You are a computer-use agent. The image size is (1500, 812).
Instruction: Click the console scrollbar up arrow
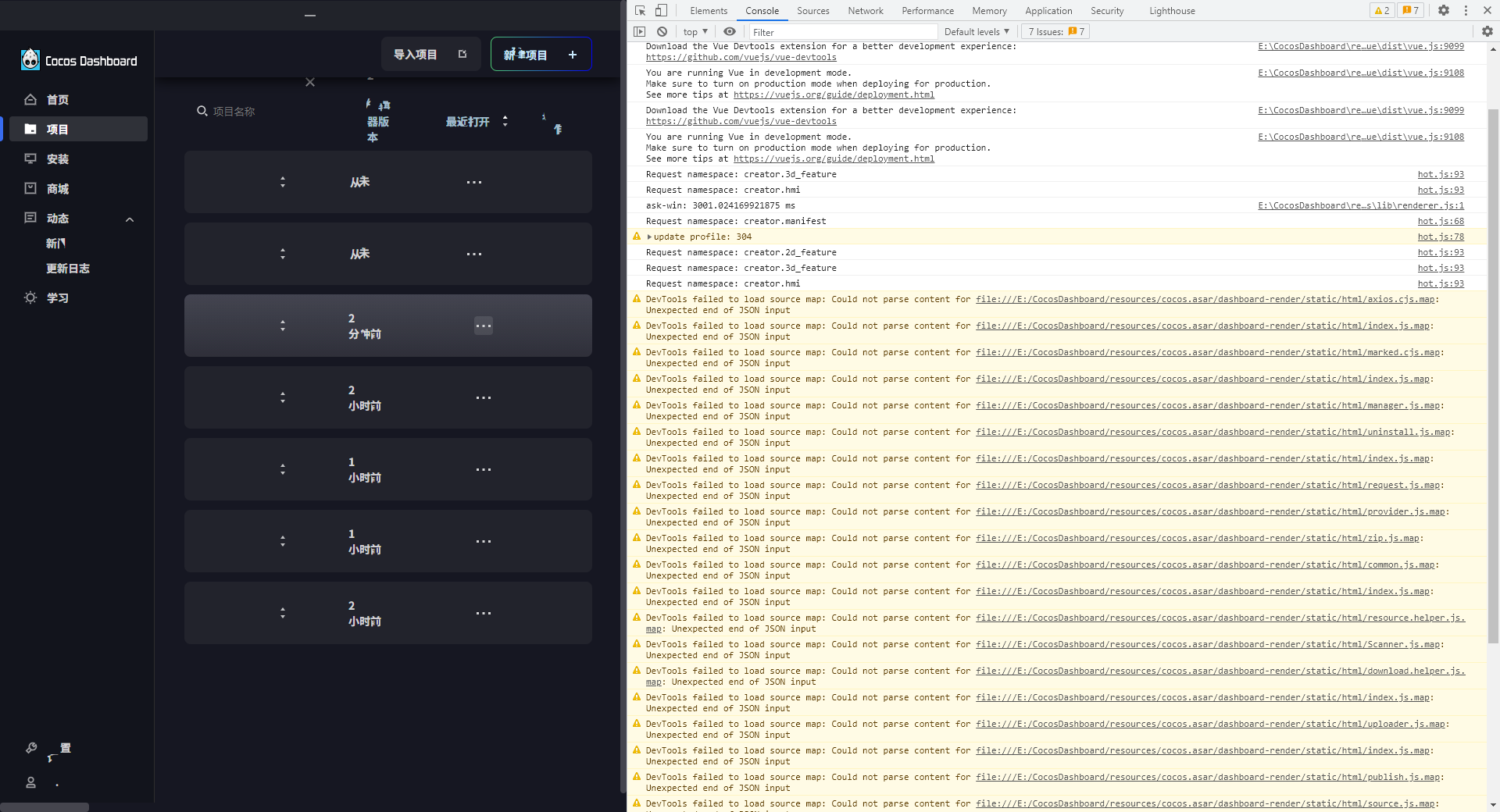(x=1493, y=48)
